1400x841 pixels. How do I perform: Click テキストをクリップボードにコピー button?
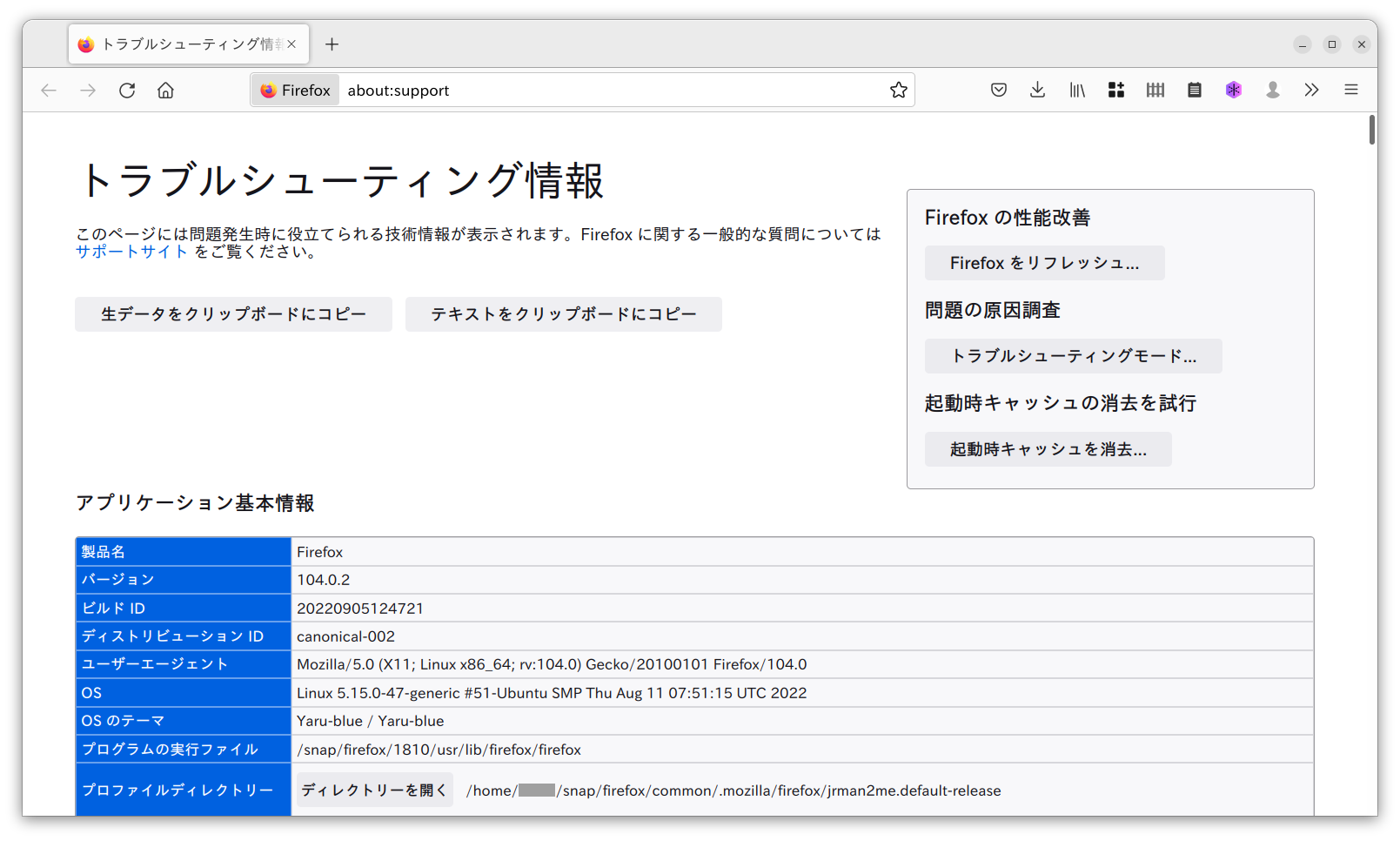[564, 314]
